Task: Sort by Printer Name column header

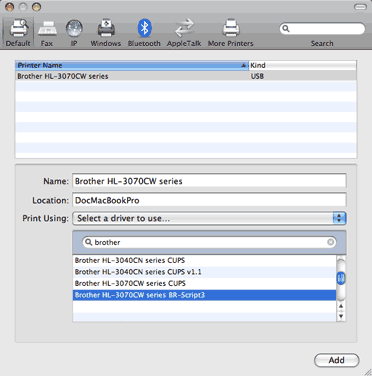Action: click(x=132, y=65)
